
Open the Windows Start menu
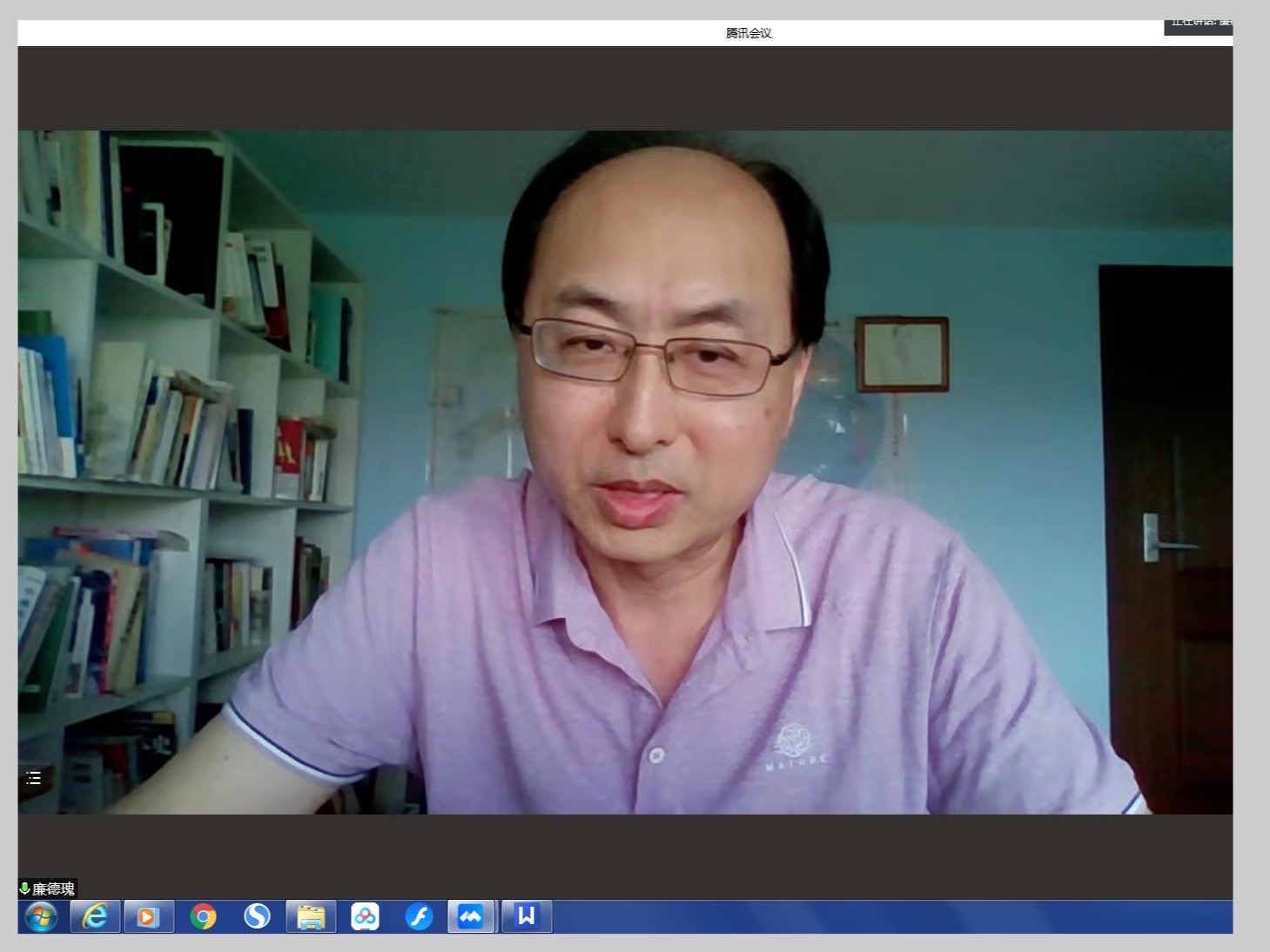(41, 916)
